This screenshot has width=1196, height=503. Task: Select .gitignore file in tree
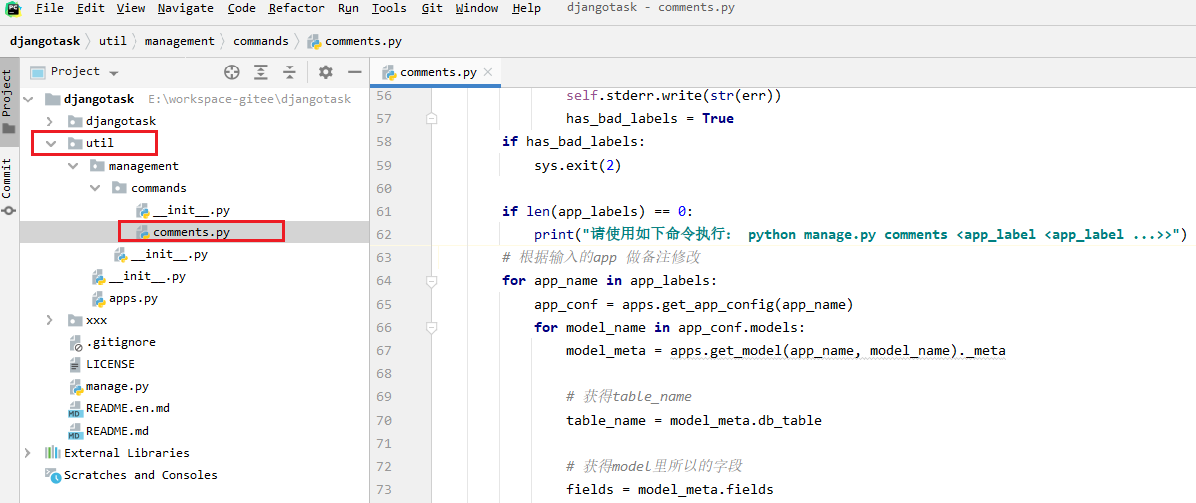coord(121,343)
